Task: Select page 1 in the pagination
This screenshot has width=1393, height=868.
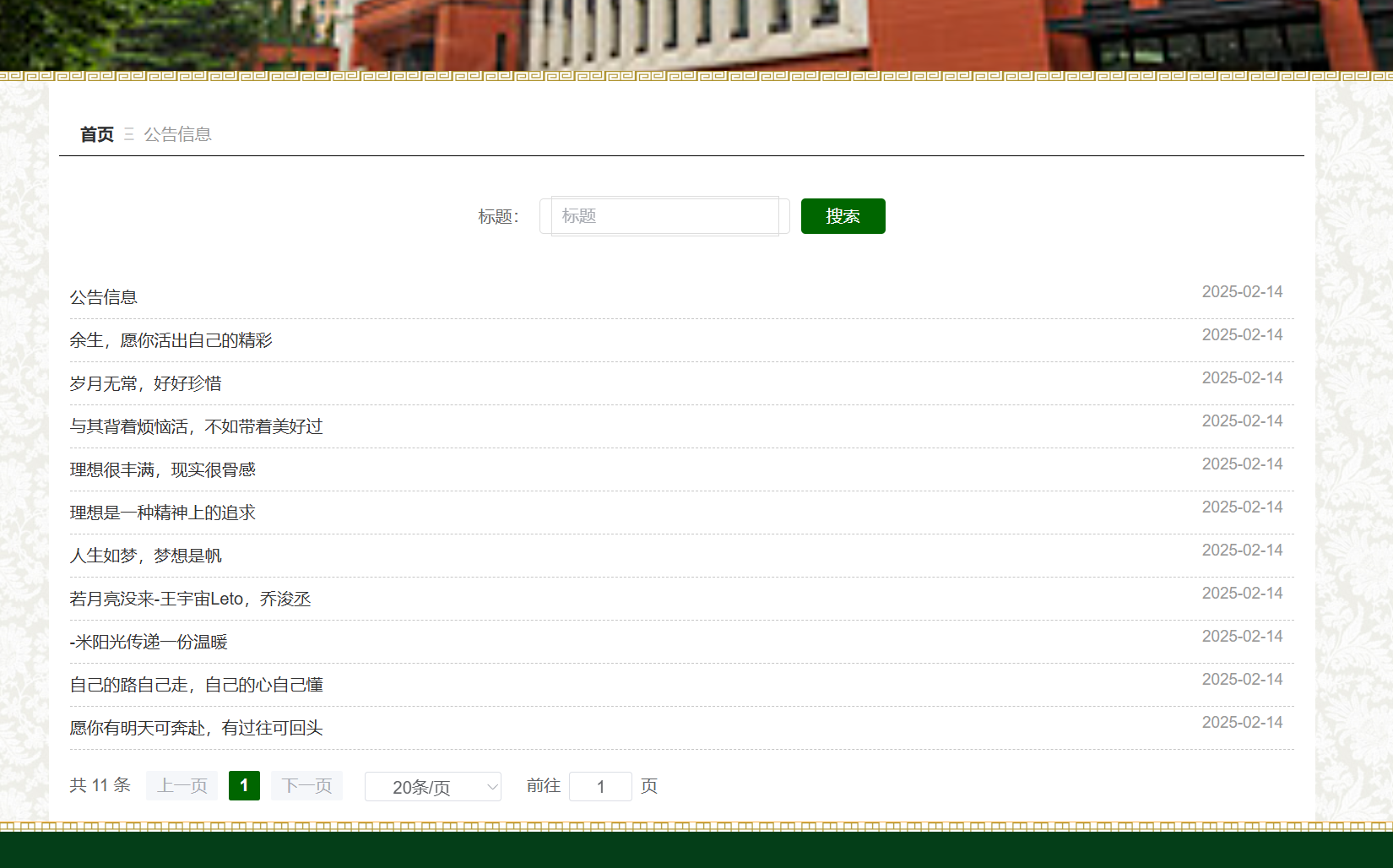Action: (x=244, y=786)
